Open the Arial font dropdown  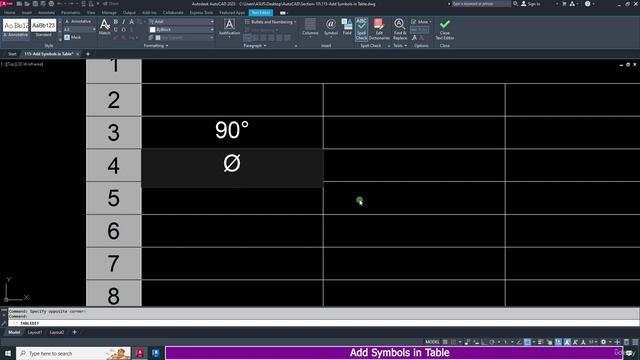point(181,22)
